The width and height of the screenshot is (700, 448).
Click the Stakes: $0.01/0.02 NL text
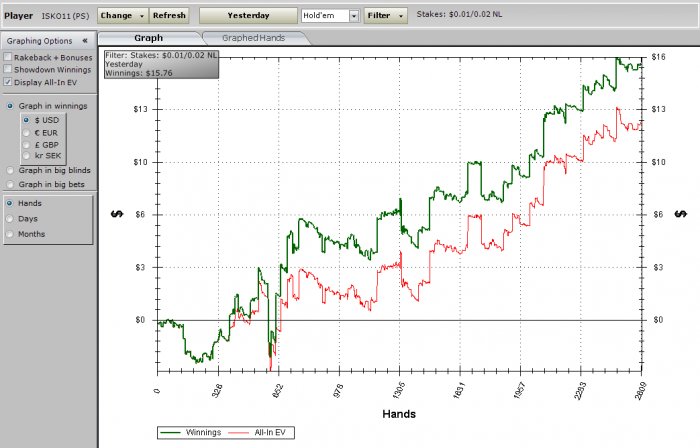coord(459,14)
